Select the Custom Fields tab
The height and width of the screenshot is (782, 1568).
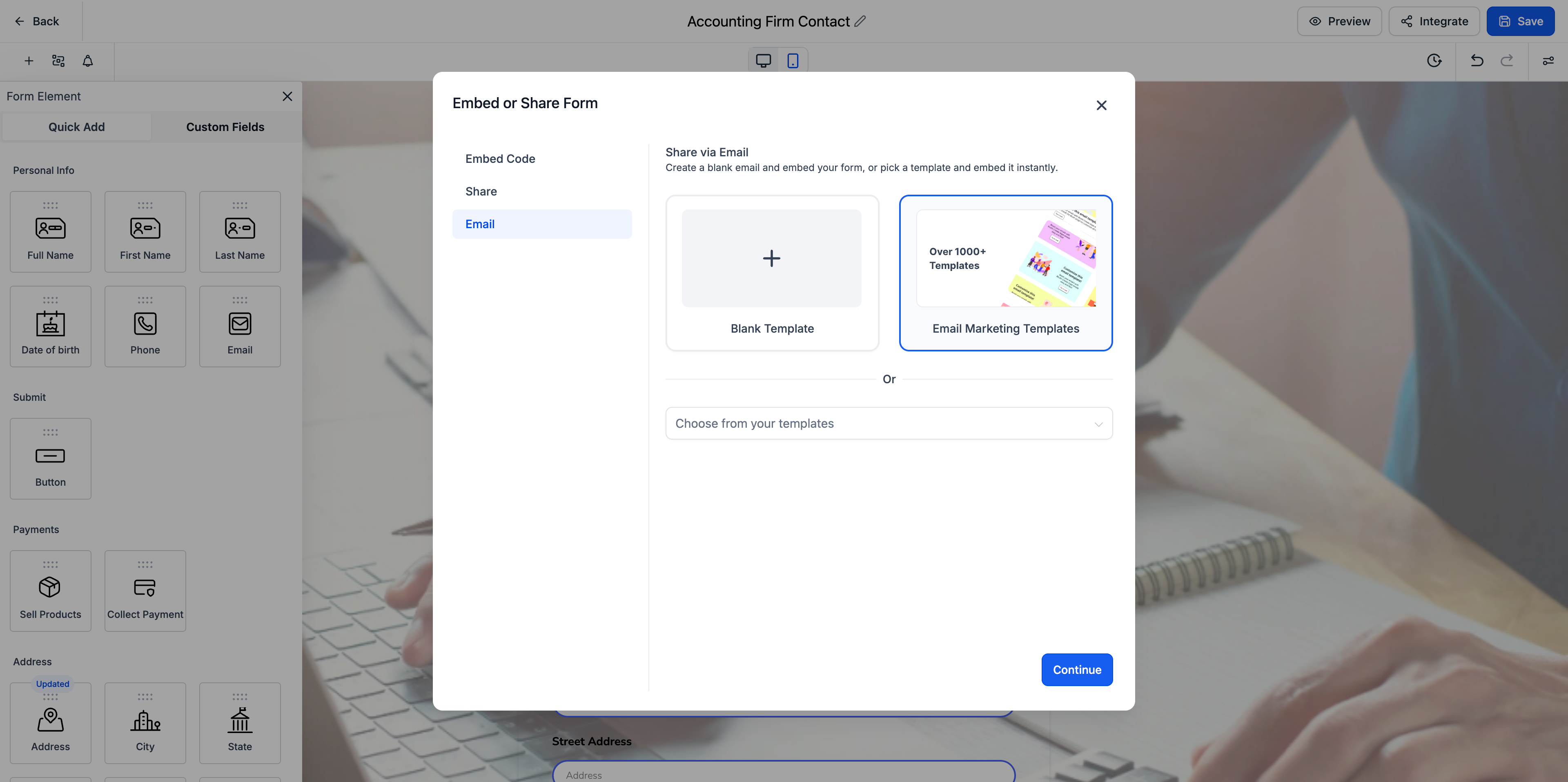[225, 127]
